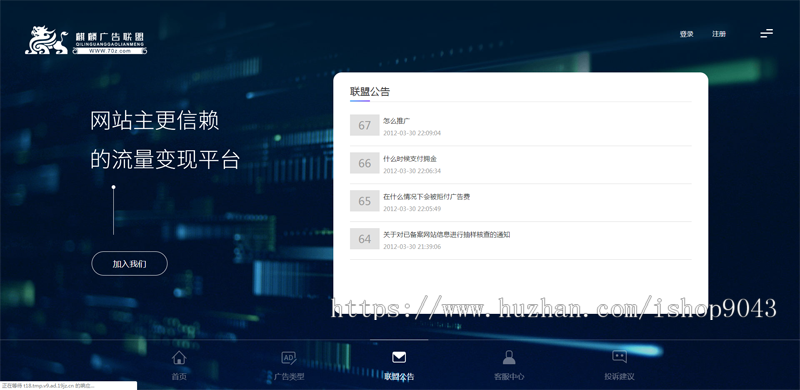Click the 注册 register link

pyautogui.click(x=719, y=34)
